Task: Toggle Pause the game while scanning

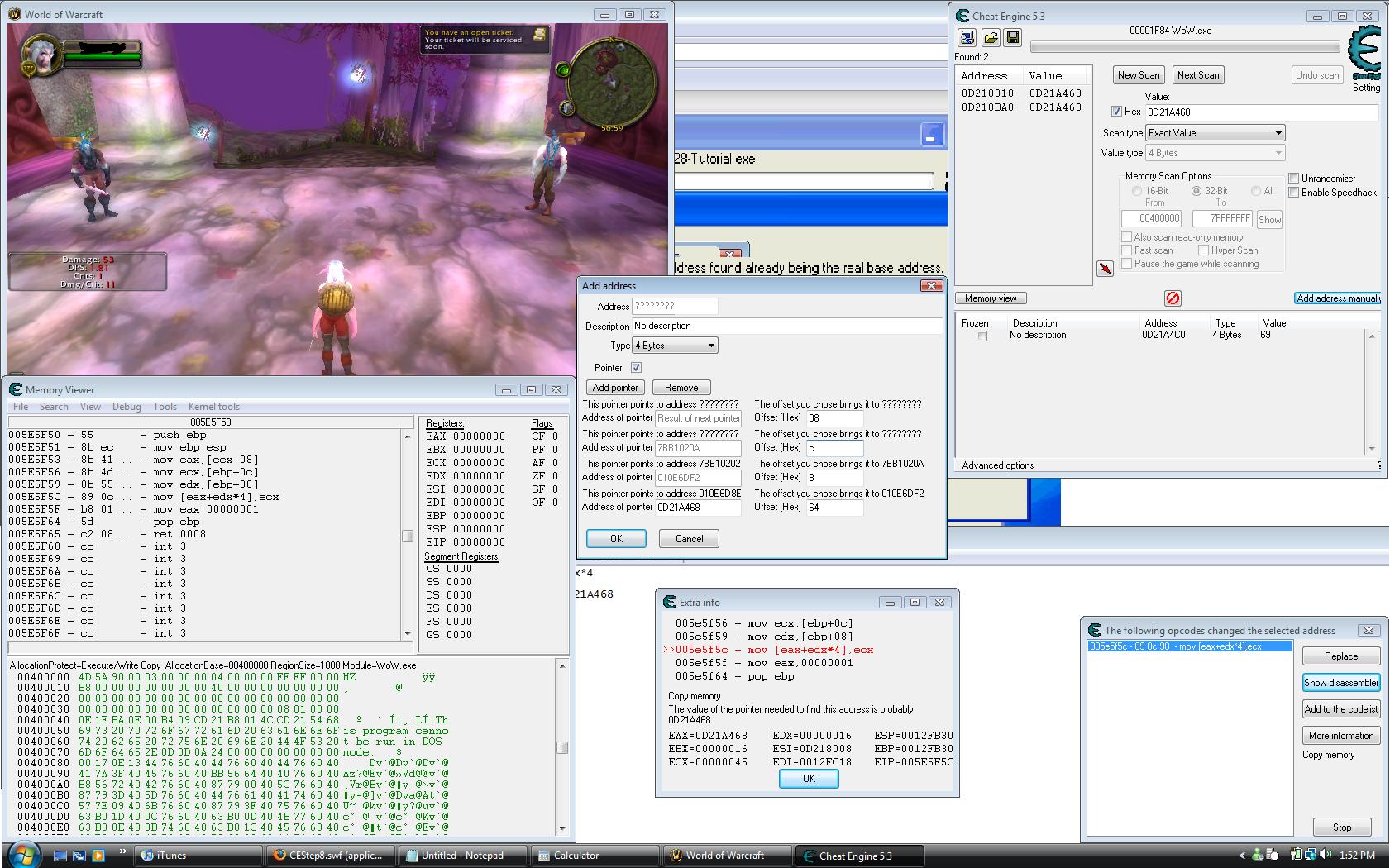Action: (1127, 264)
